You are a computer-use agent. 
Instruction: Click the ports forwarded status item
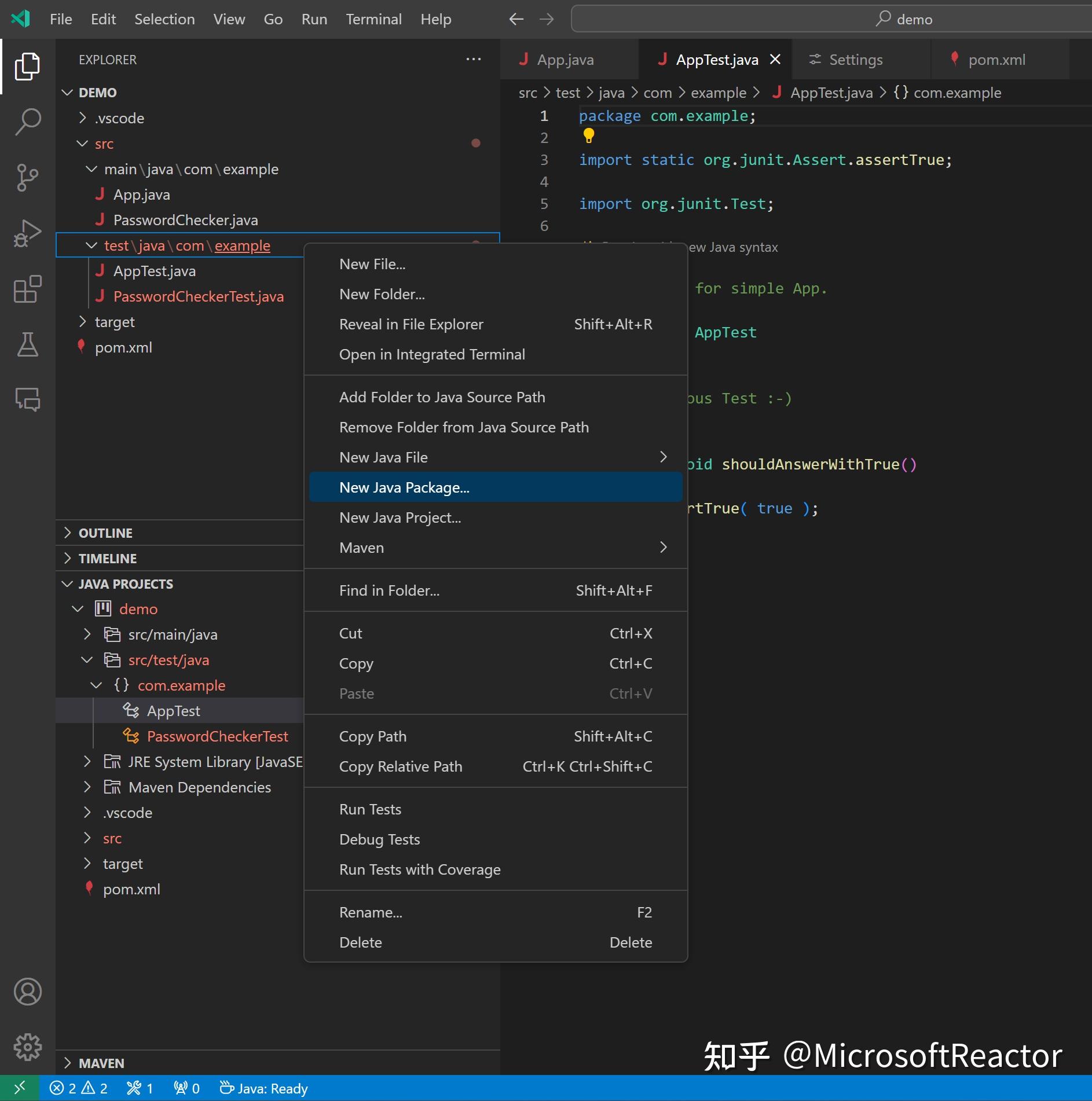[187, 1088]
